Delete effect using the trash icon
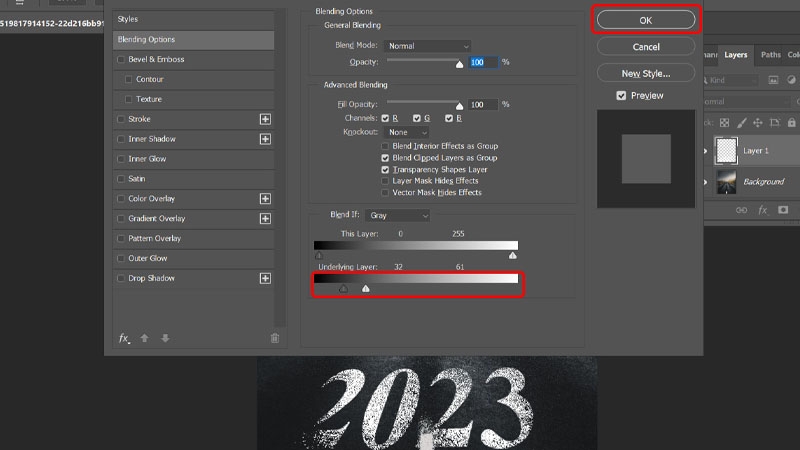 pos(275,338)
